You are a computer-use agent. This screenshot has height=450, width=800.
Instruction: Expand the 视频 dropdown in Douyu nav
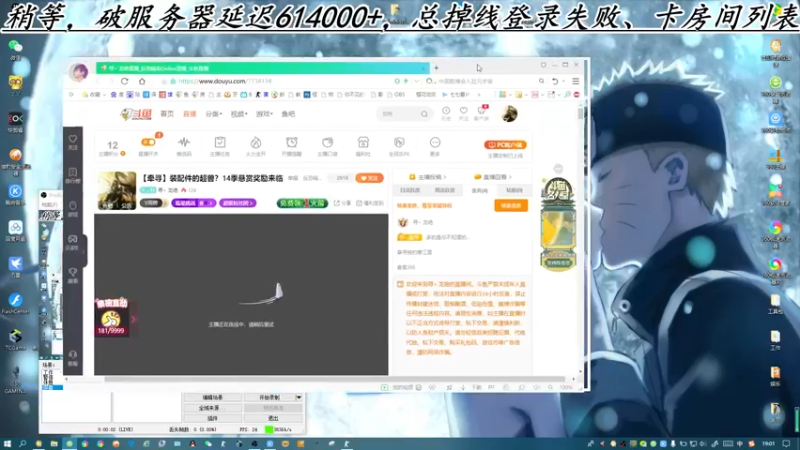coord(239,114)
